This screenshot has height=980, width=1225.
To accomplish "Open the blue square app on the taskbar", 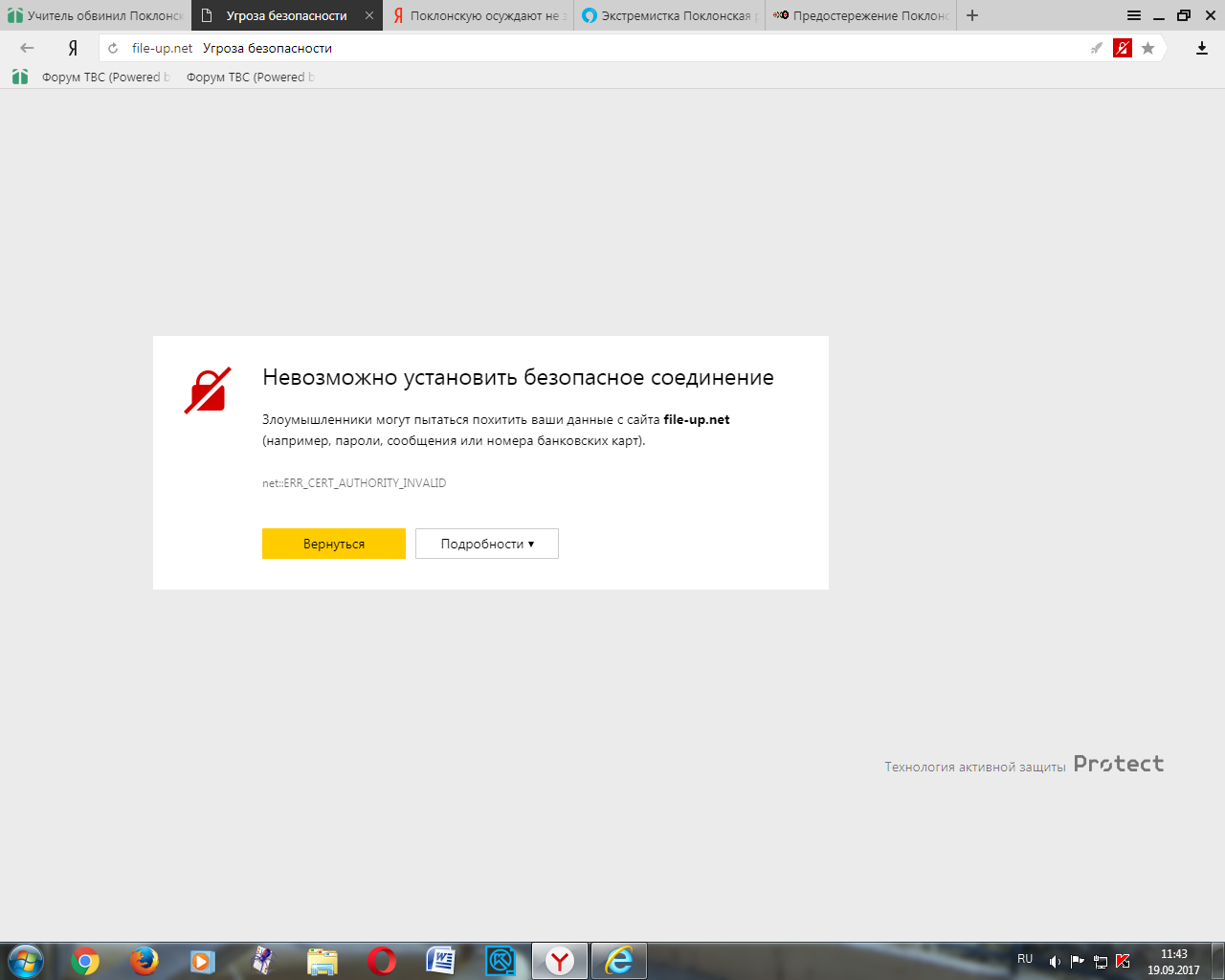I will [501, 960].
